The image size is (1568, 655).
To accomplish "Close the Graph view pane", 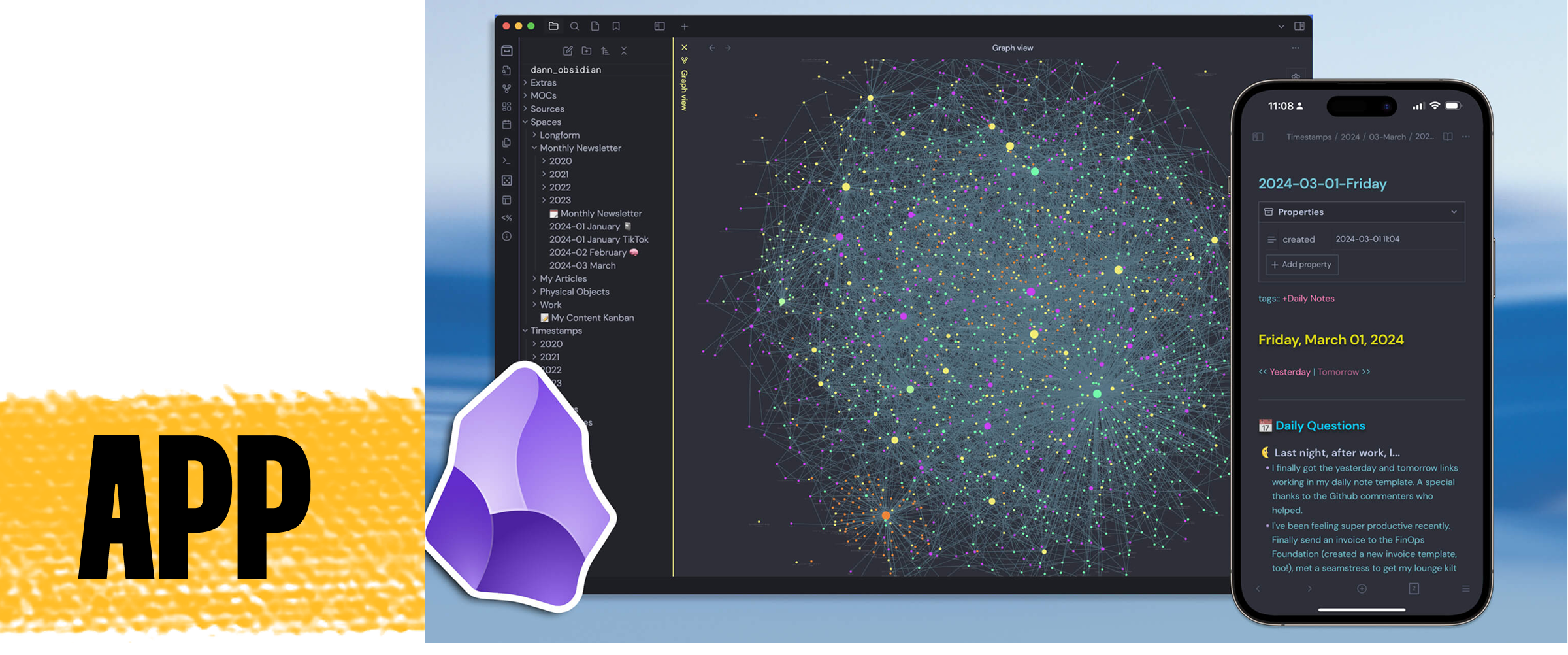I will [x=685, y=48].
